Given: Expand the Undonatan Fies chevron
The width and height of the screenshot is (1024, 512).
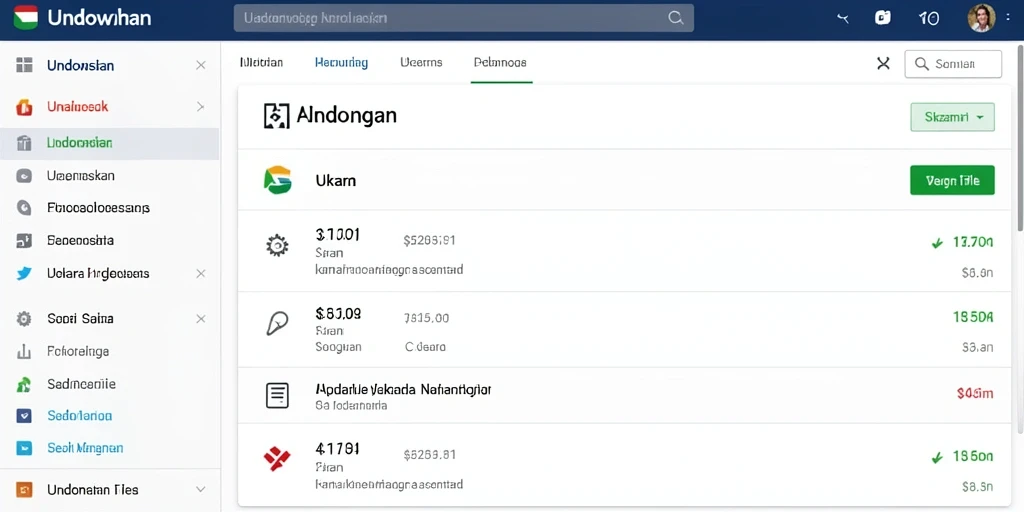Looking at the screenshot, I should 200,489.
